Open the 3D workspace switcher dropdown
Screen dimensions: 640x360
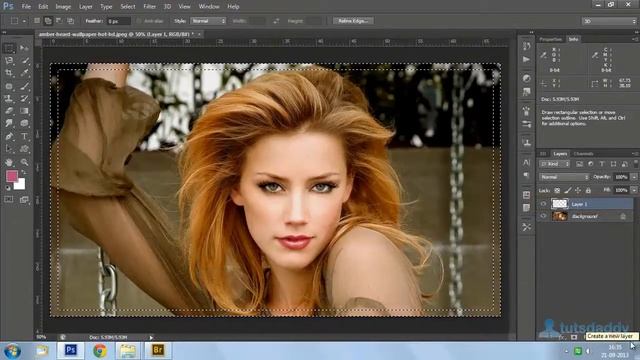pos(610,21)
